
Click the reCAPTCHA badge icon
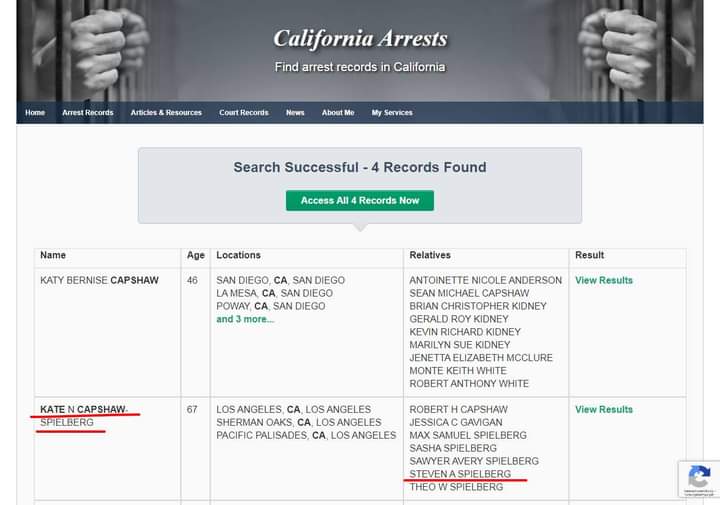coord(699,478)
